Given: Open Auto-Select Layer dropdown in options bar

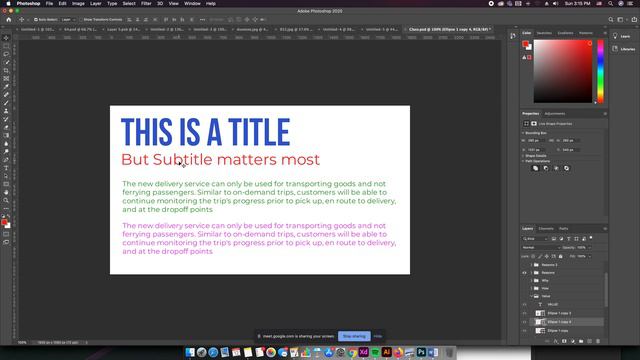Looking at the screenshot, I should point(68,20).
